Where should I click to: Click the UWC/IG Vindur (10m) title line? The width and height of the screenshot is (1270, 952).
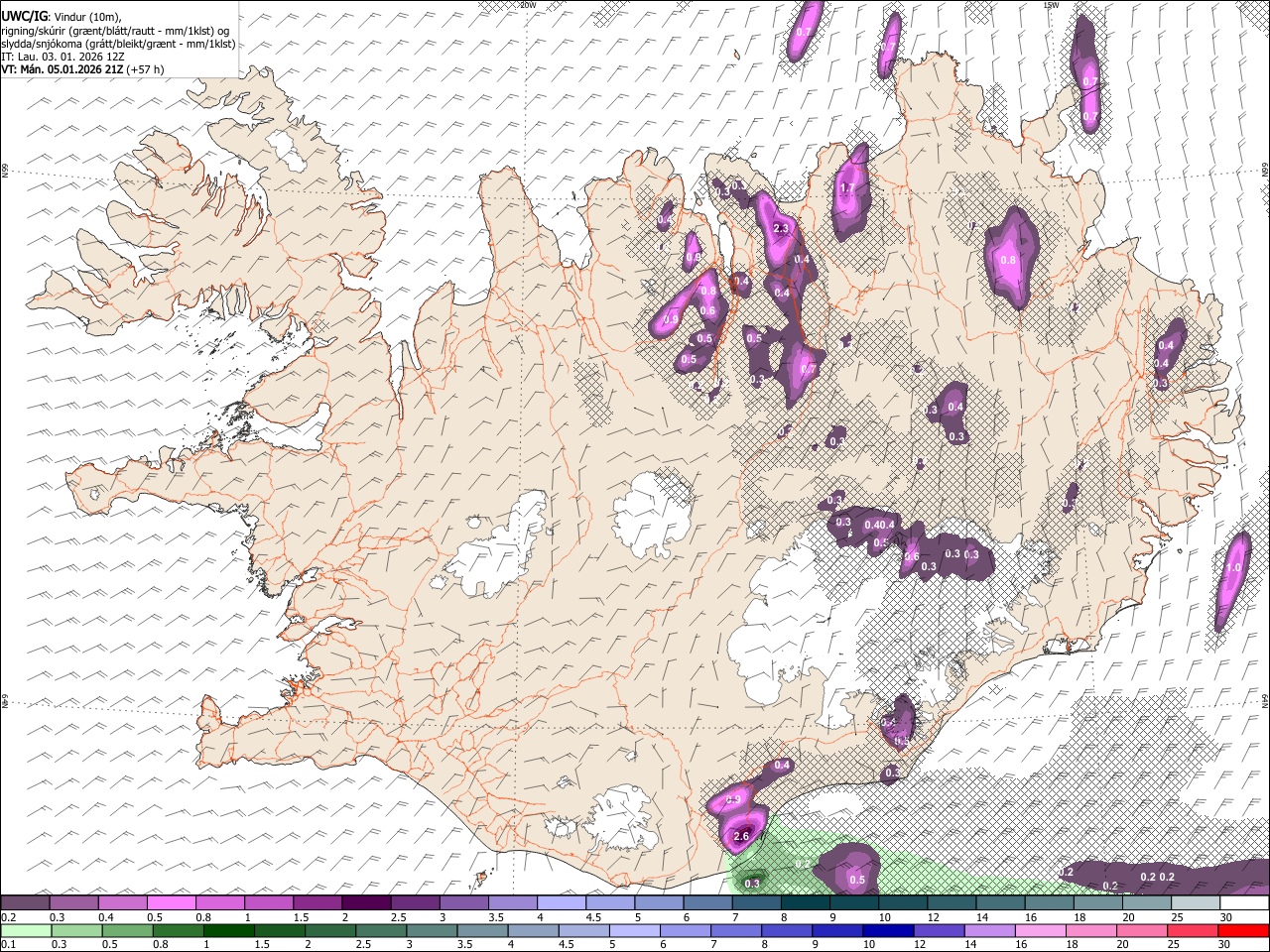point(62,16)
